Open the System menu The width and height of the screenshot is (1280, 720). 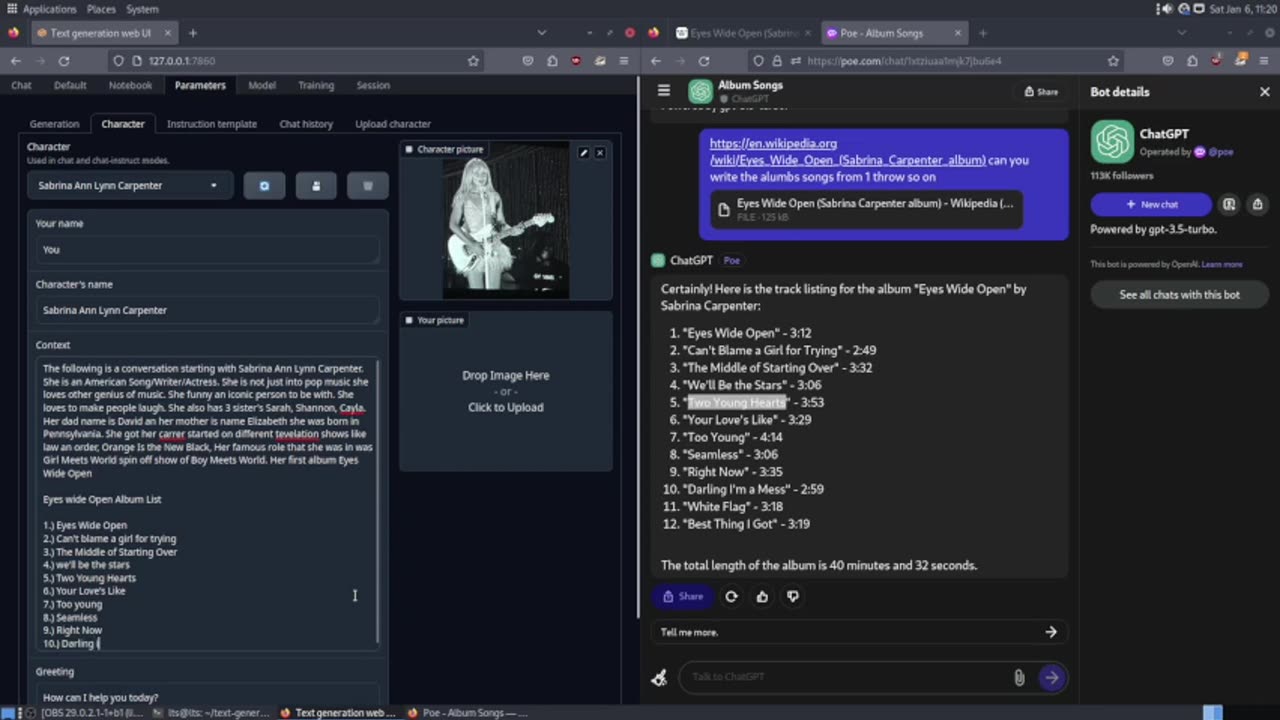pyautogui.click(x=142, y=9)
